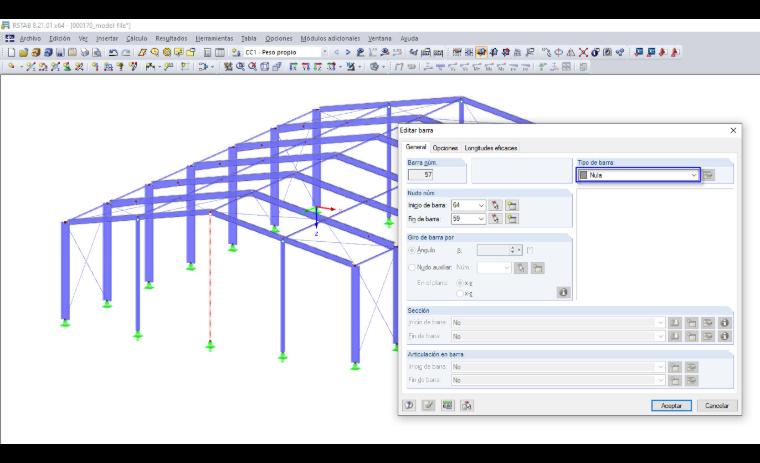Click the selected red dashed bar in model
760x463 pixels.
tap(210, 276)
